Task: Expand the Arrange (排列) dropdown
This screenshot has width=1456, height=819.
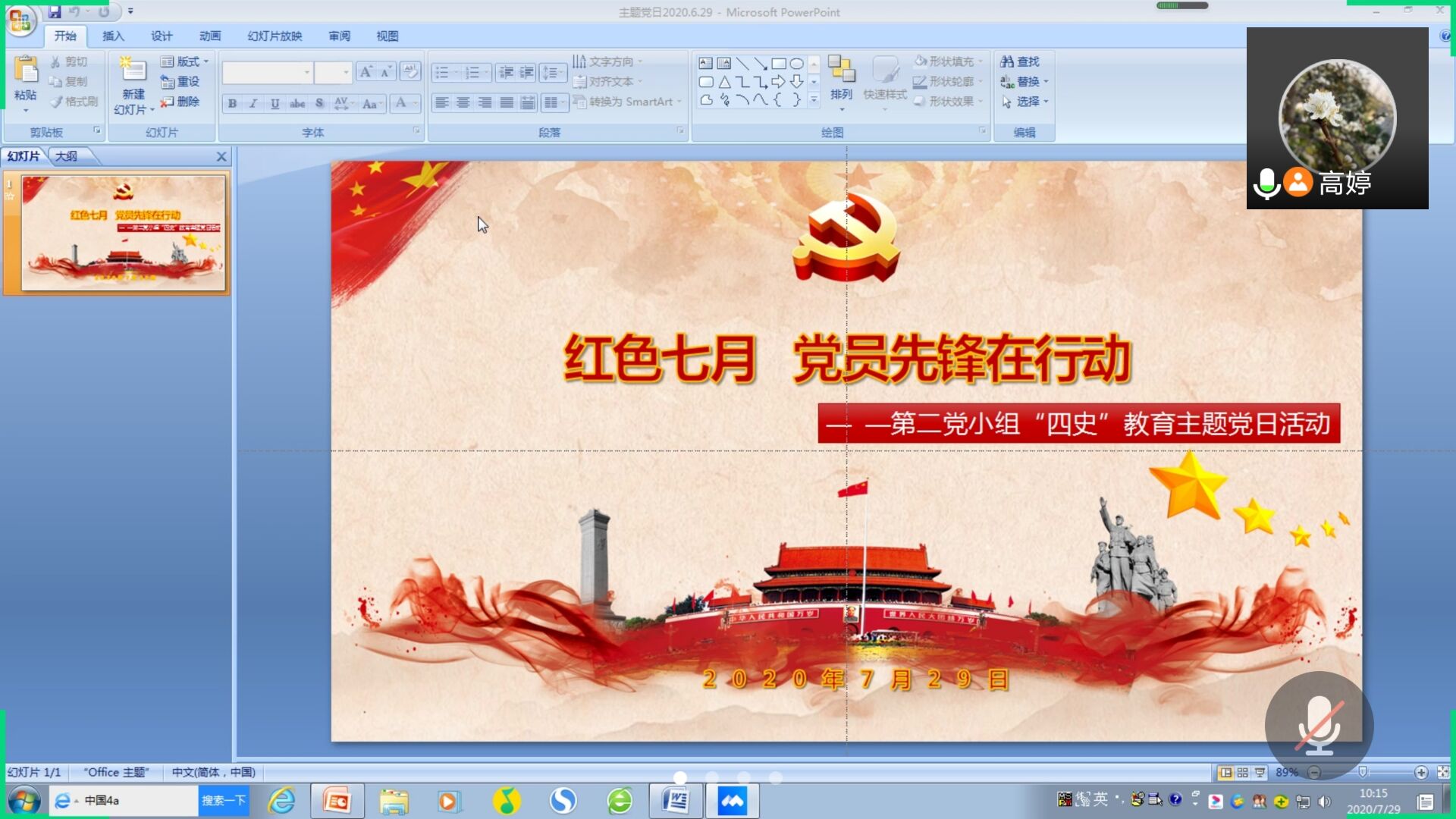Action: coord(841,96)
